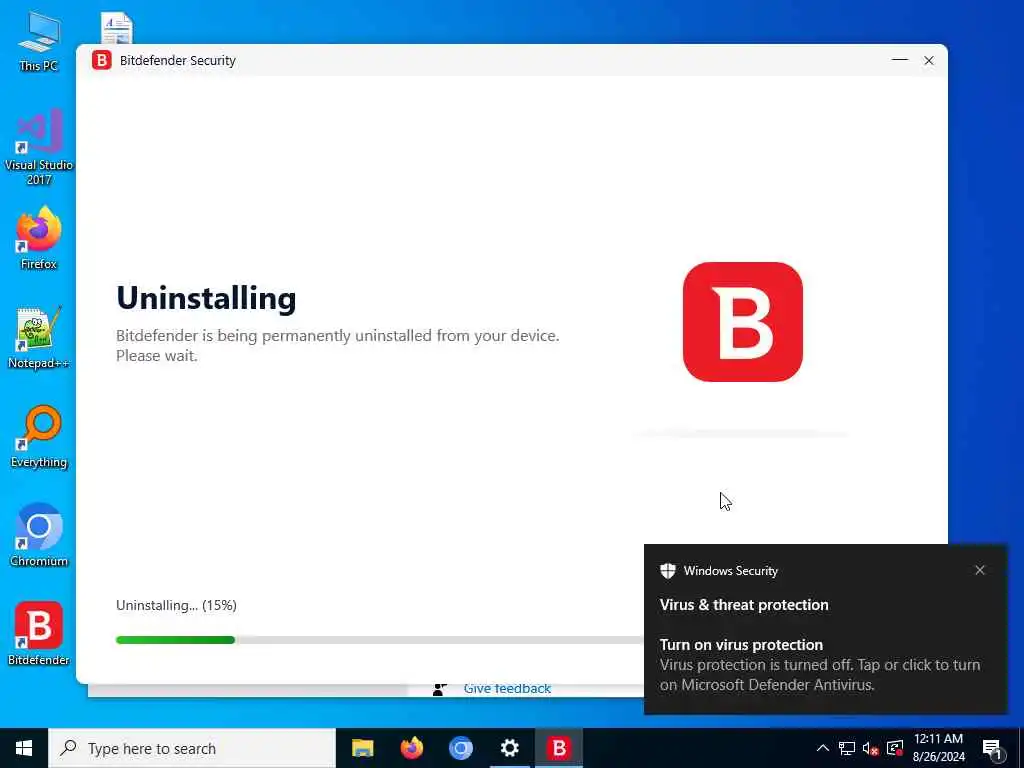Open the This PC desktop icon
The height and width of the screenshot is (768, 1024).
click(x=39, y=40)
